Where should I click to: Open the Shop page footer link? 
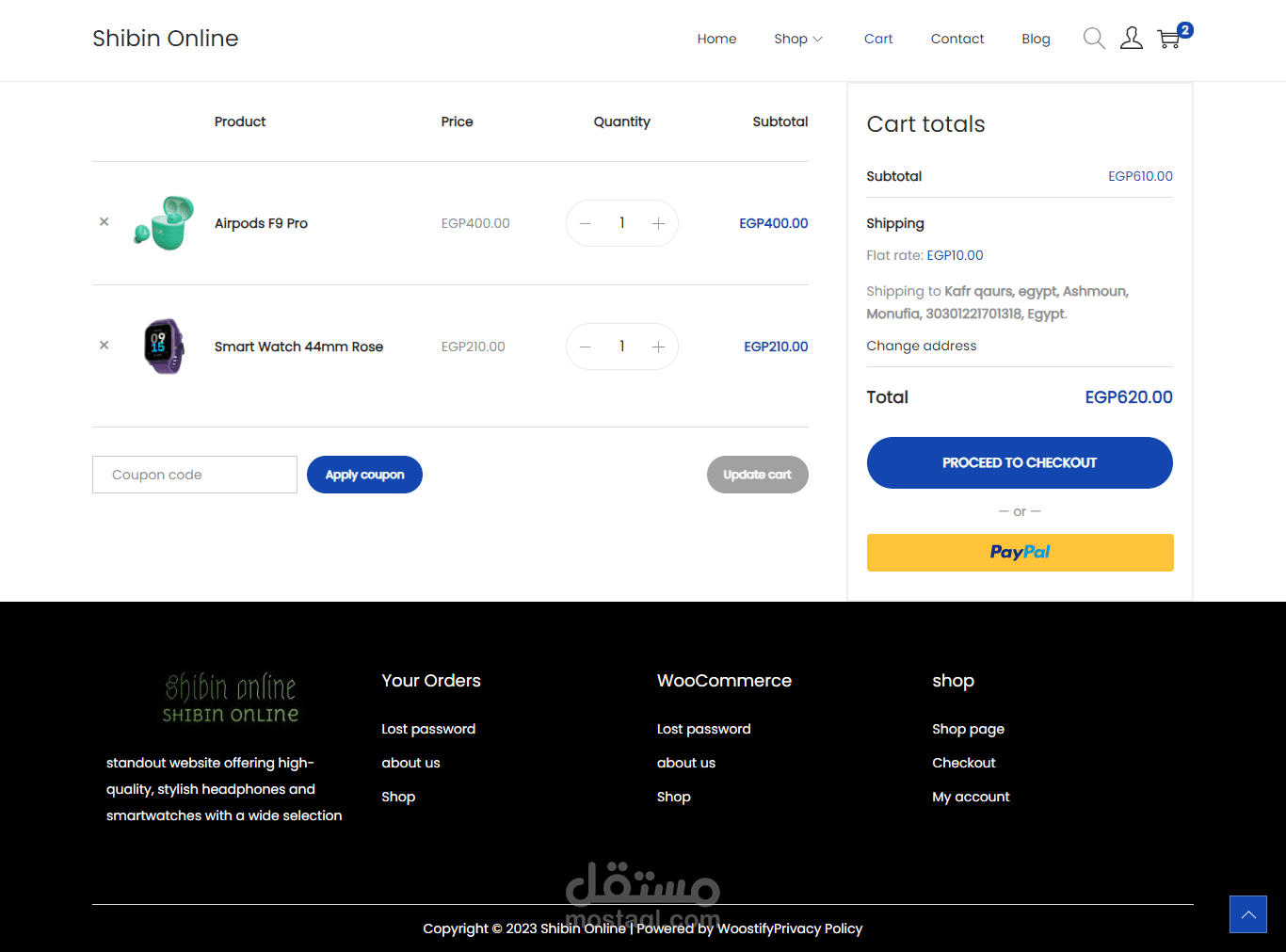tap(968, 729)
